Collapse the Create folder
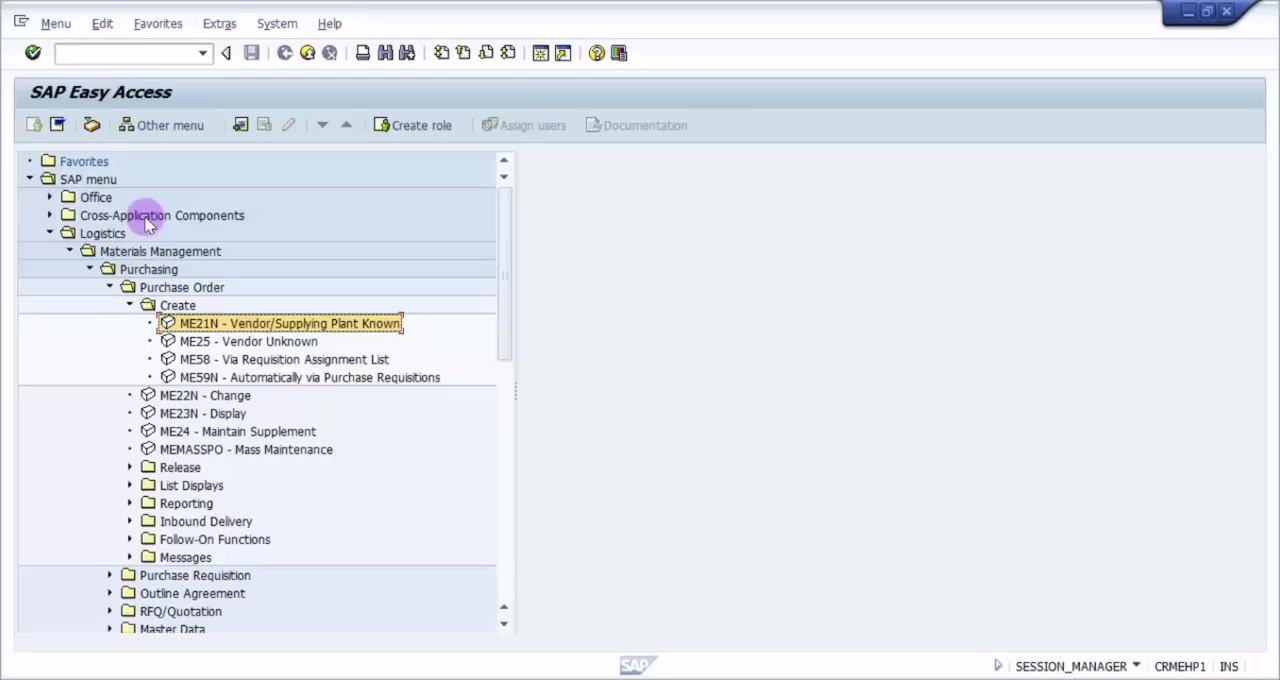The height and width of the screenshot is (680, 1280). point(130,305)
